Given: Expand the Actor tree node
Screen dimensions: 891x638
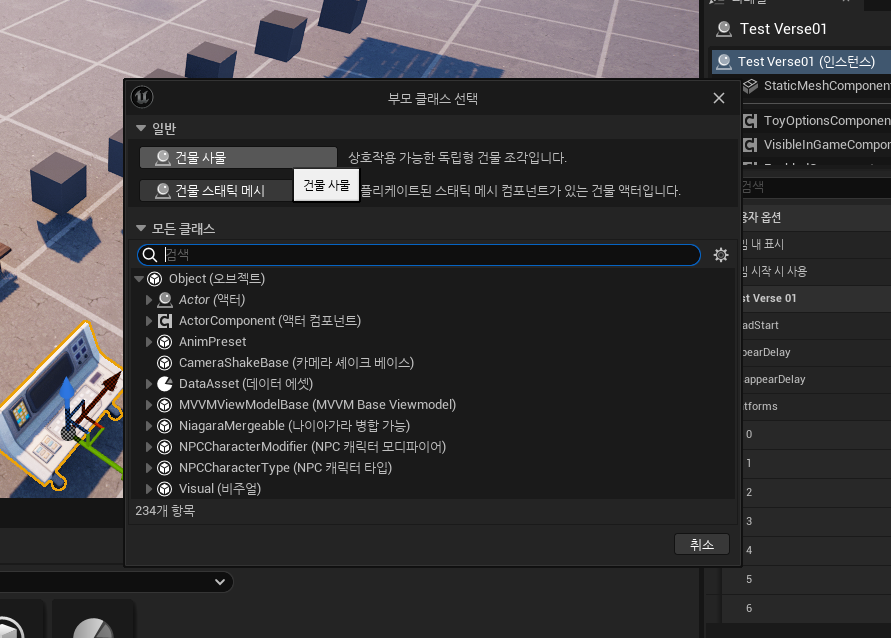Looking at the screenshot, I should (149, 300).
